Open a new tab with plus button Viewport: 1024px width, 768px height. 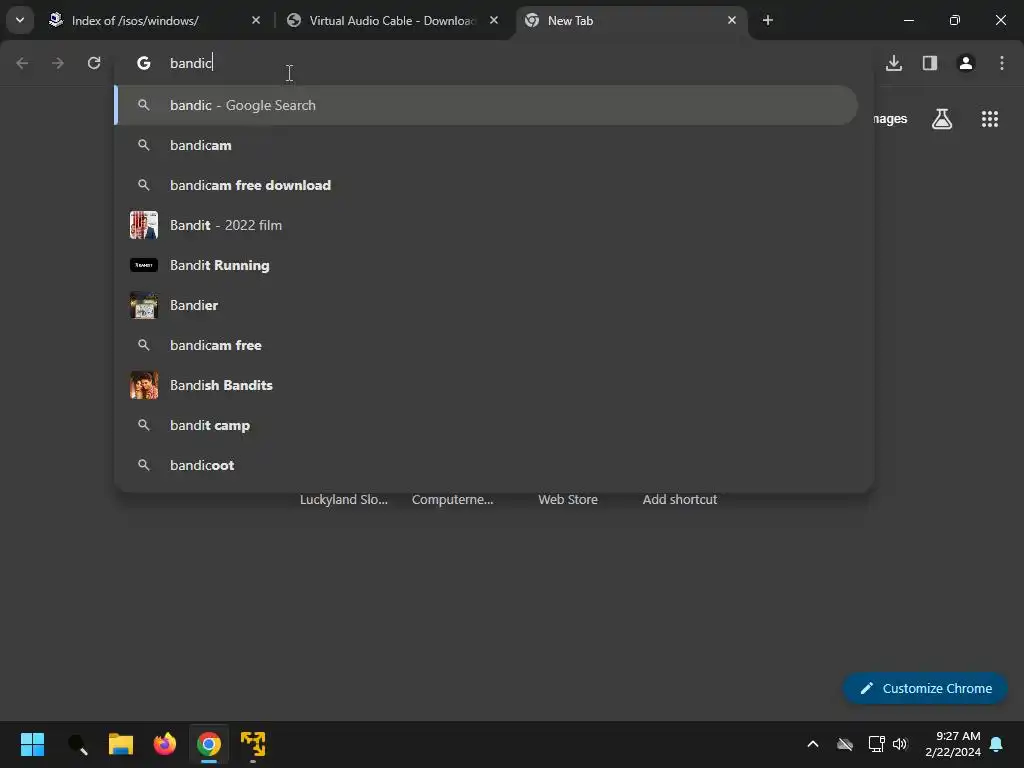(x=768, y=21)
